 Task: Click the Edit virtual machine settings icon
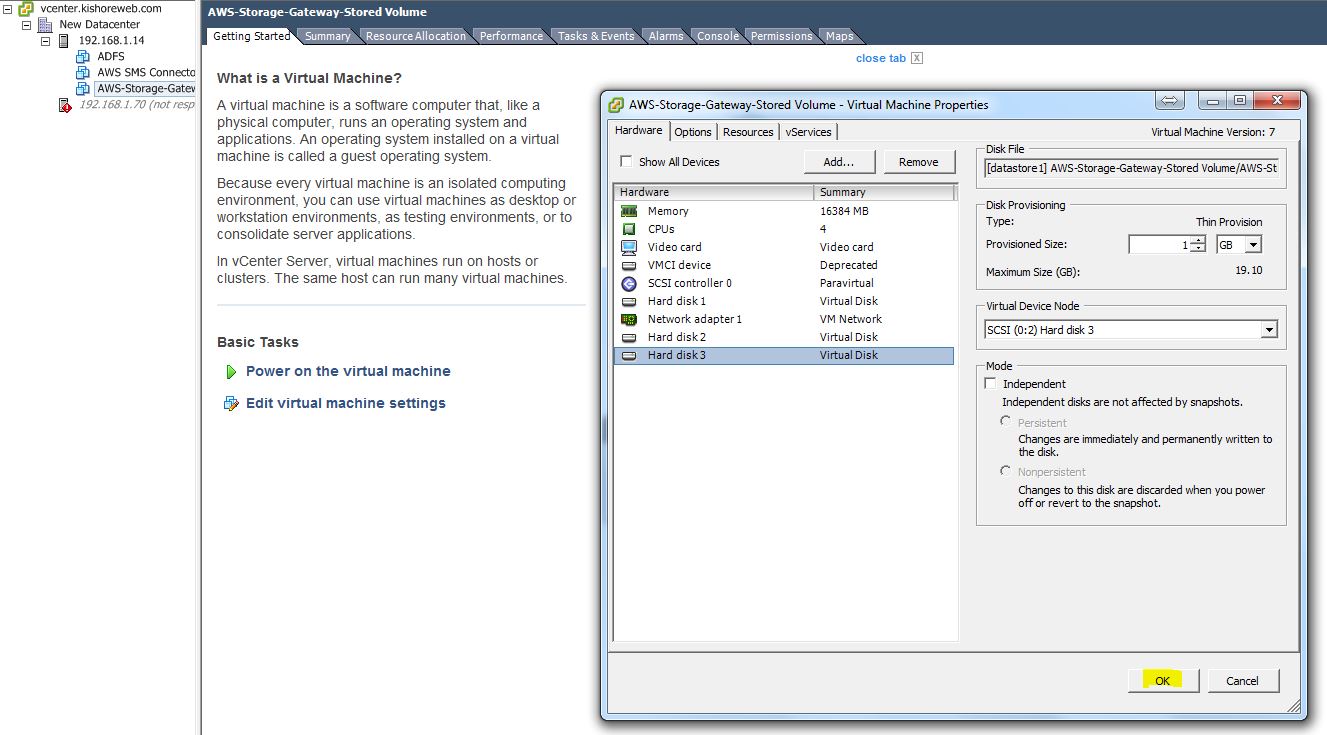coord(231,404)
